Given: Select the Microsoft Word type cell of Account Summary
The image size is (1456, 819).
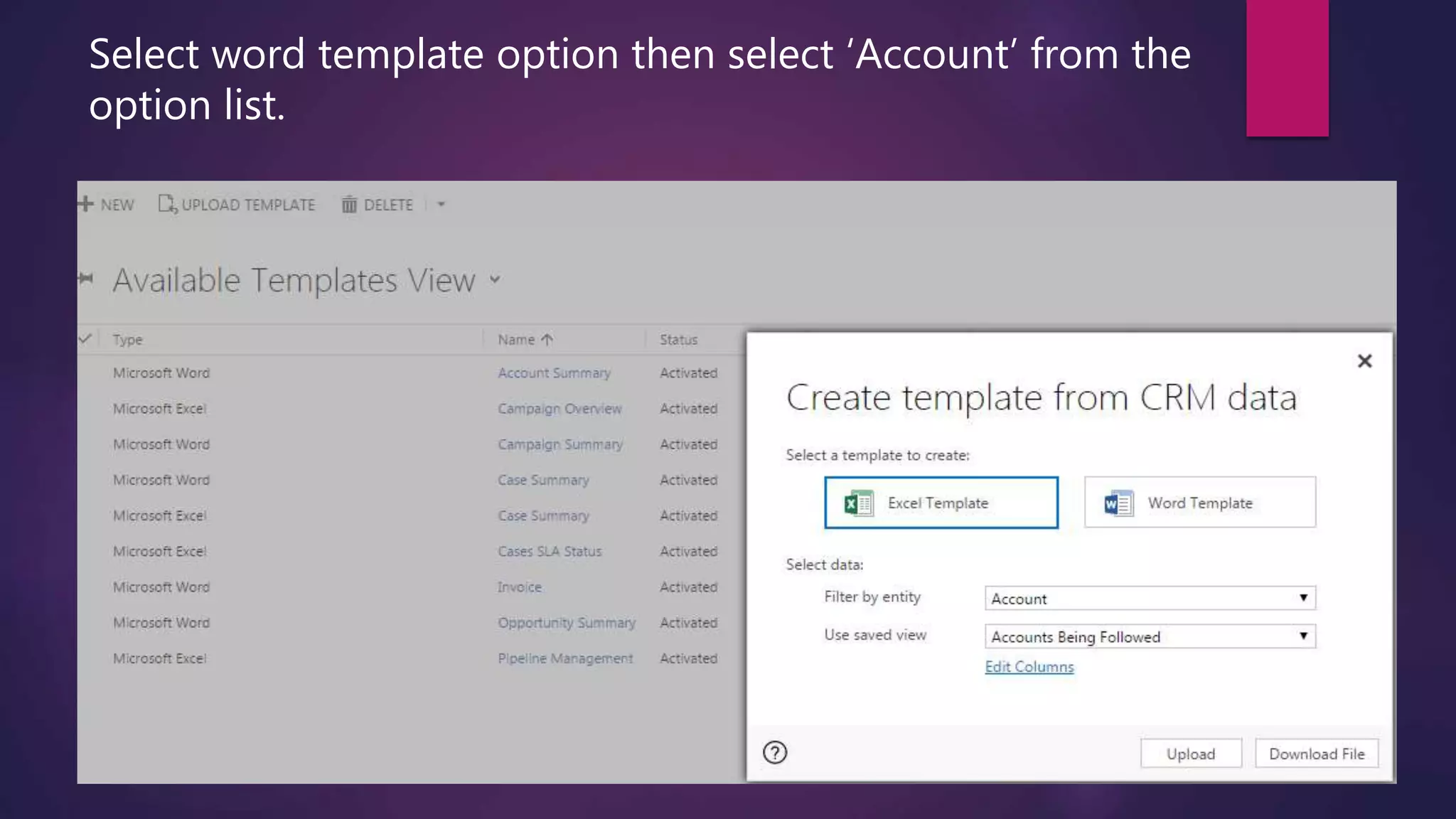Looking at the screenshot, I should 161,373.
